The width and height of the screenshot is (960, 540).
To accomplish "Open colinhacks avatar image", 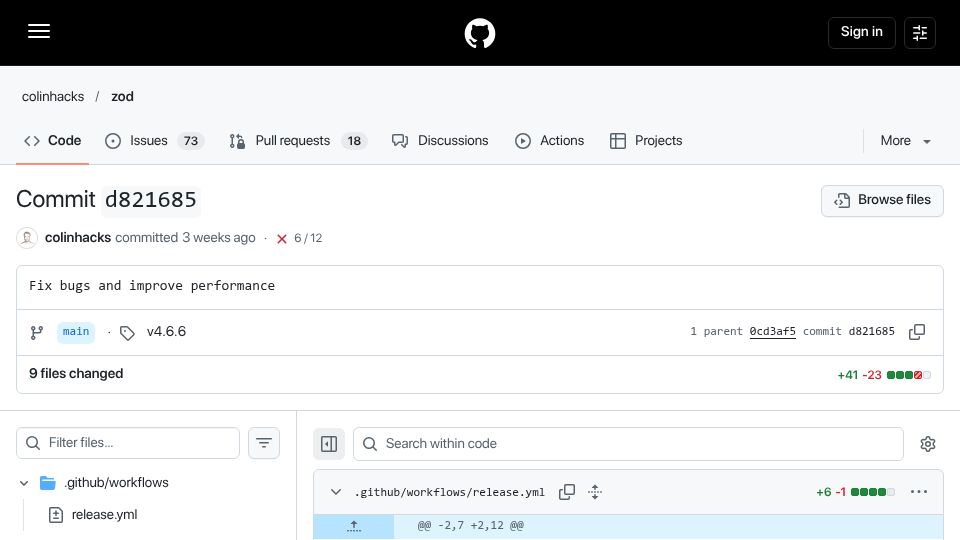I will click(x=27, y=238).
